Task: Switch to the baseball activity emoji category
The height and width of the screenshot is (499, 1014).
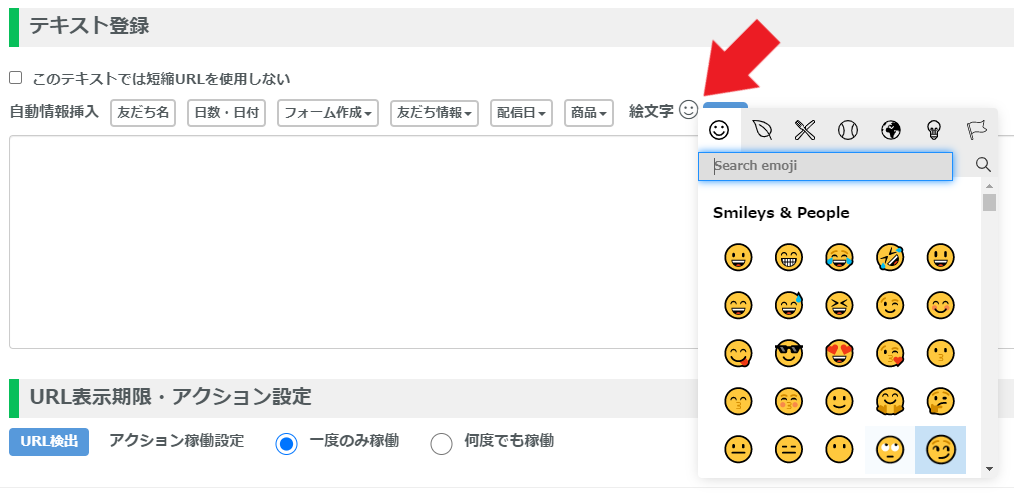Action: point(848,130)
